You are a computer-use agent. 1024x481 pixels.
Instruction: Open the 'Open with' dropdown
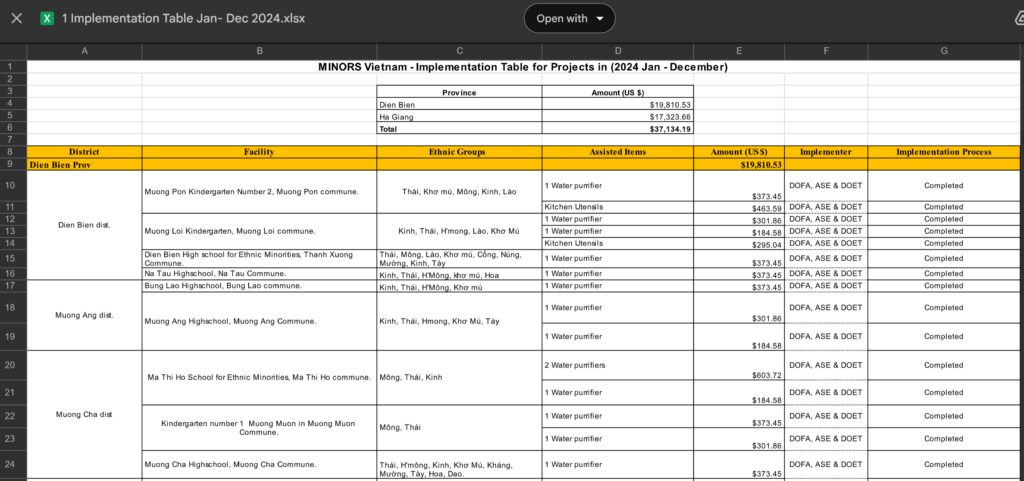[x=569, y=18]
